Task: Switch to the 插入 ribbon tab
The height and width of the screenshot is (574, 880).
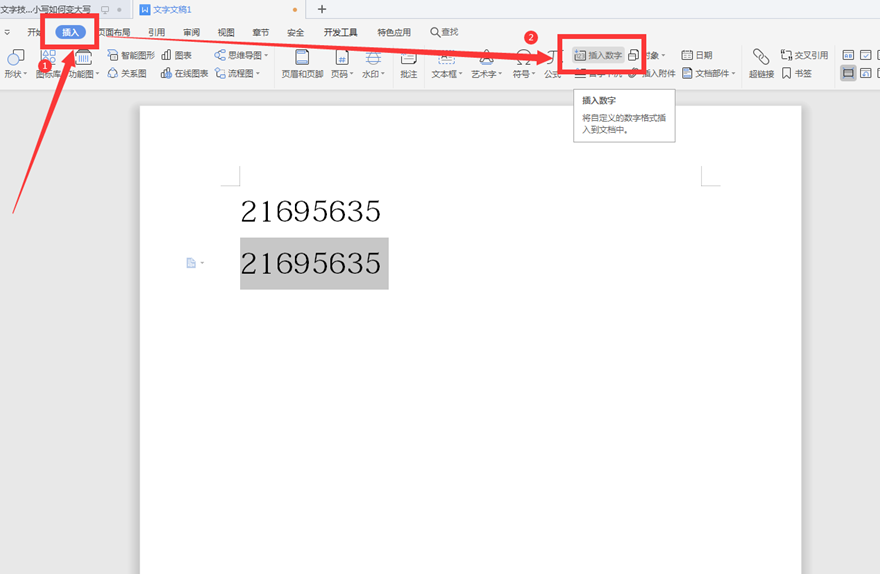Action: [70, 32]
